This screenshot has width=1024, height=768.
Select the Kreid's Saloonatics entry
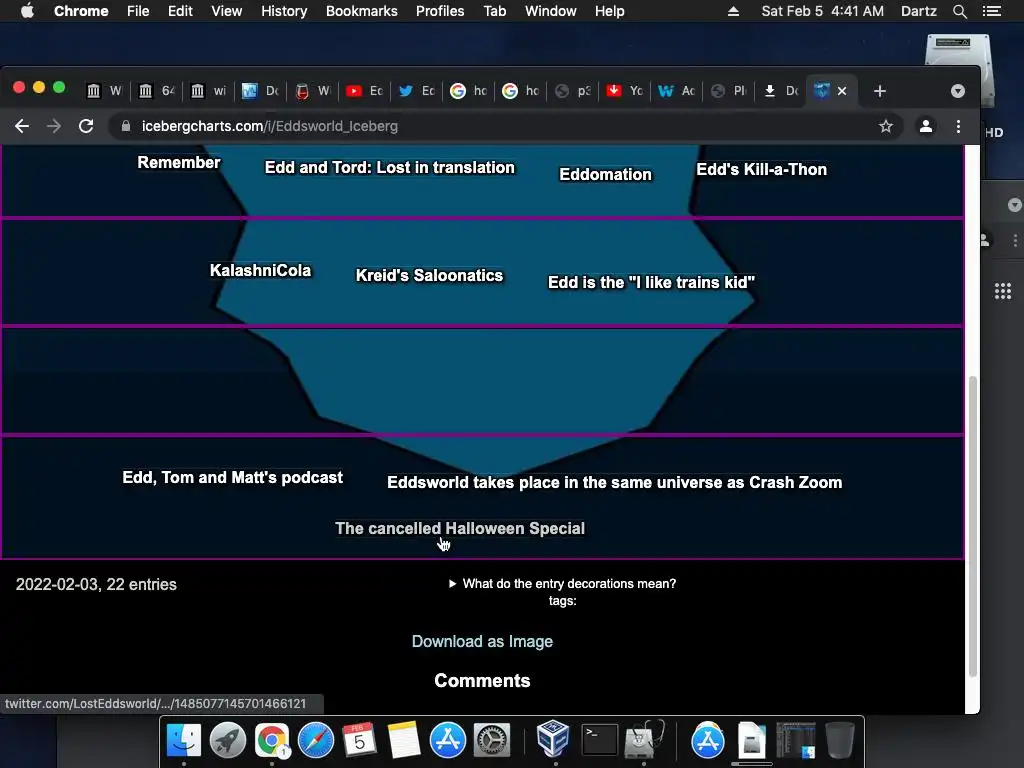tap(429, 276)
